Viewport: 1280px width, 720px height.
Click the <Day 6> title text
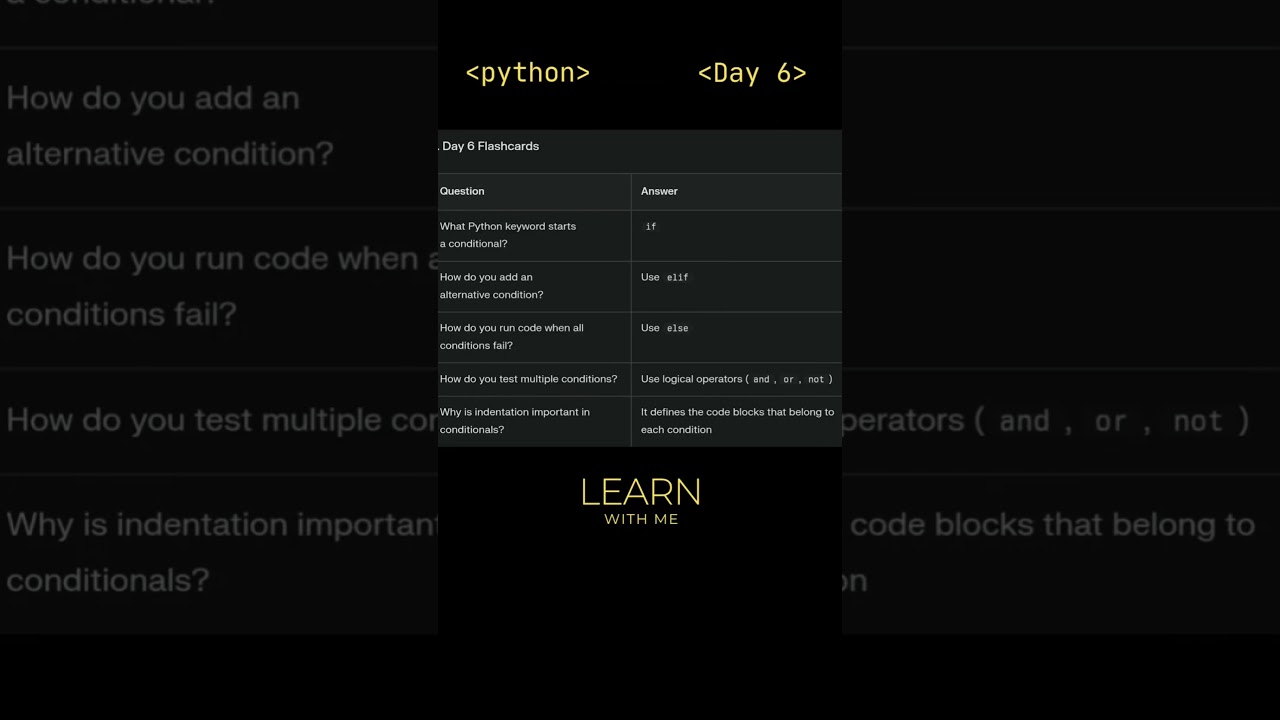[x=752, y=73]
